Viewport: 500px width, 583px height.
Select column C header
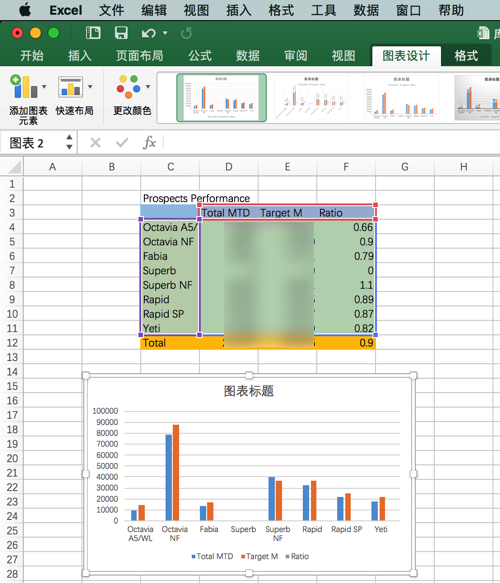coord(170,167)
